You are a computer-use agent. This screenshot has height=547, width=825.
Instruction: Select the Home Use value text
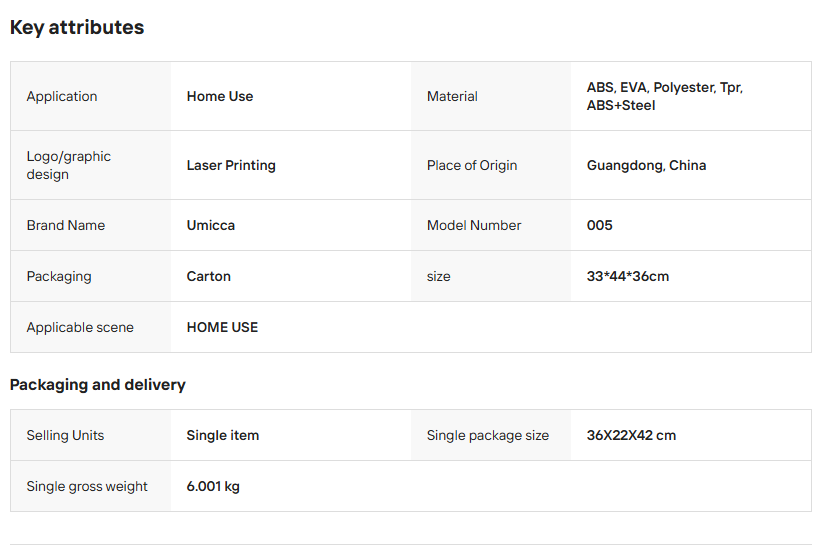pos(220,97)
